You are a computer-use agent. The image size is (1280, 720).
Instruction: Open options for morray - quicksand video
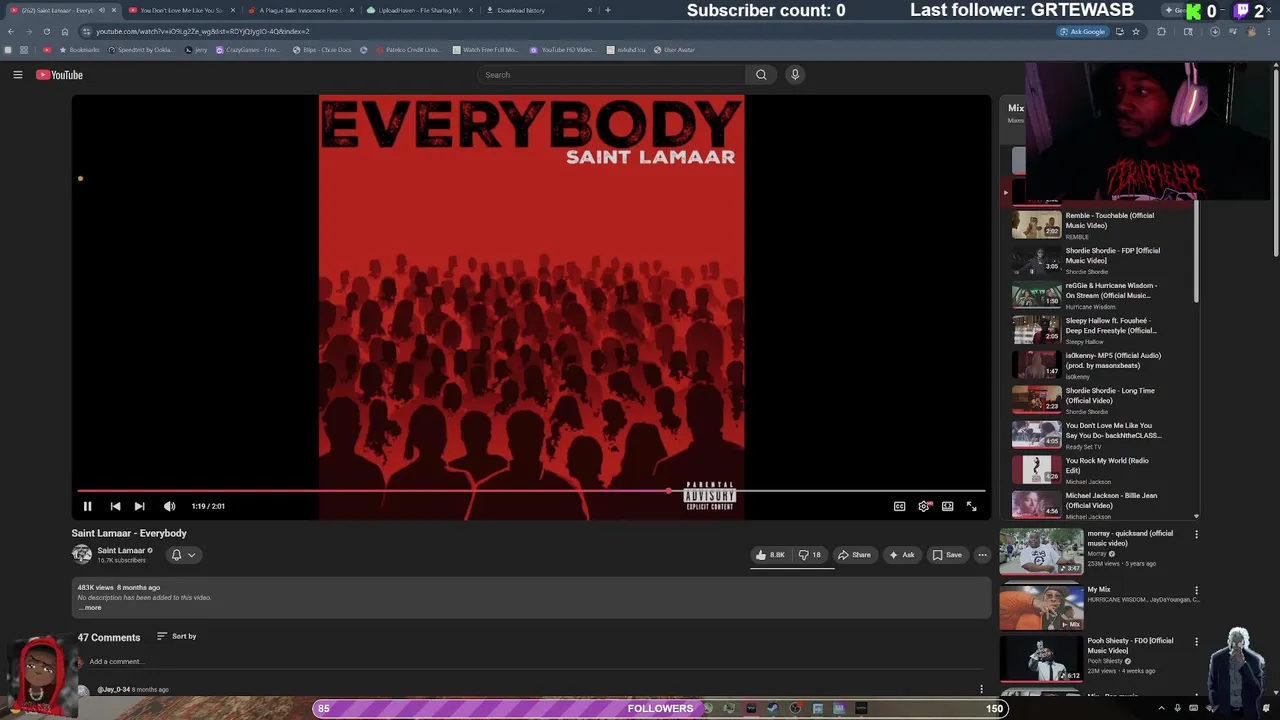[x=1196, y=535]
